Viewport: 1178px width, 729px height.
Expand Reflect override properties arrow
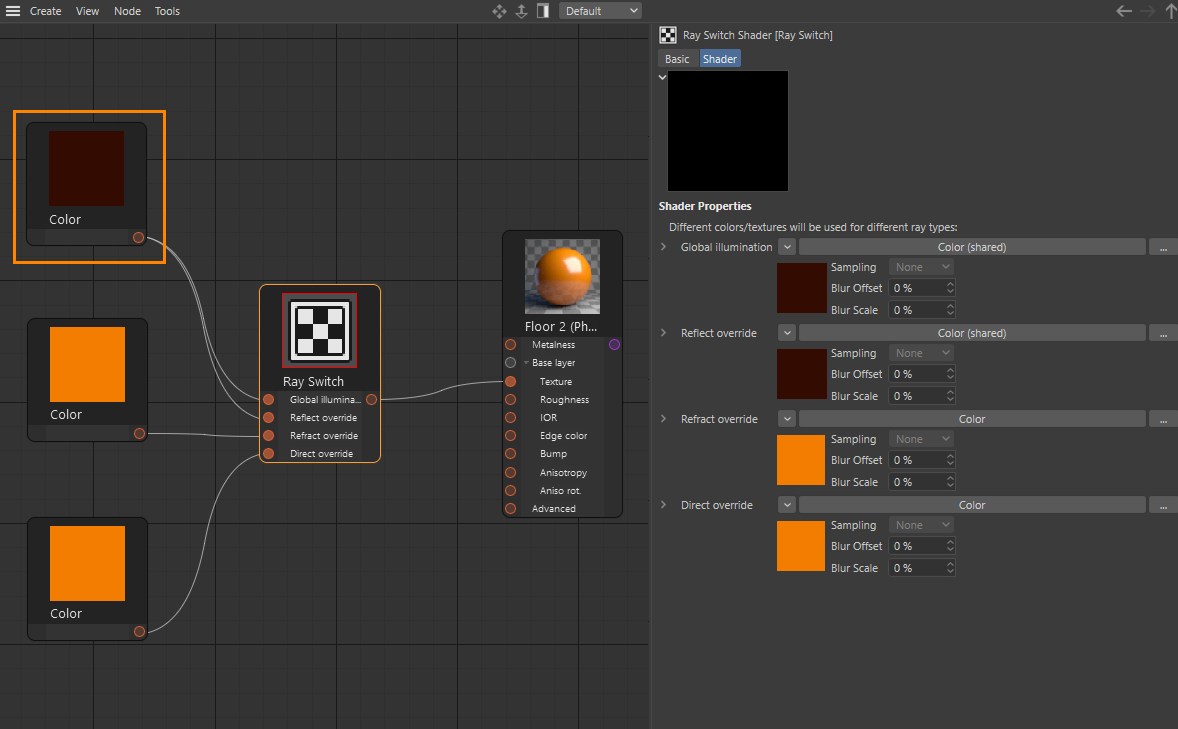pos(663,332)
